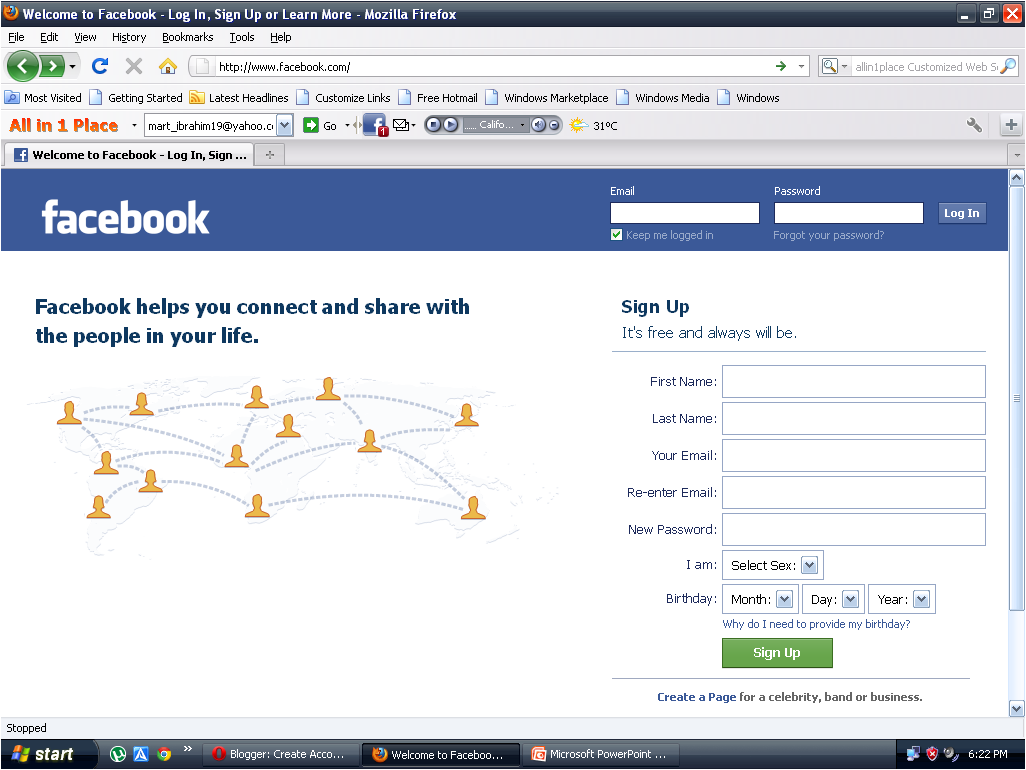This screenshot has width=1026, height=770.
Task: Stop the toolbar radio player
Action: point(434,124)
